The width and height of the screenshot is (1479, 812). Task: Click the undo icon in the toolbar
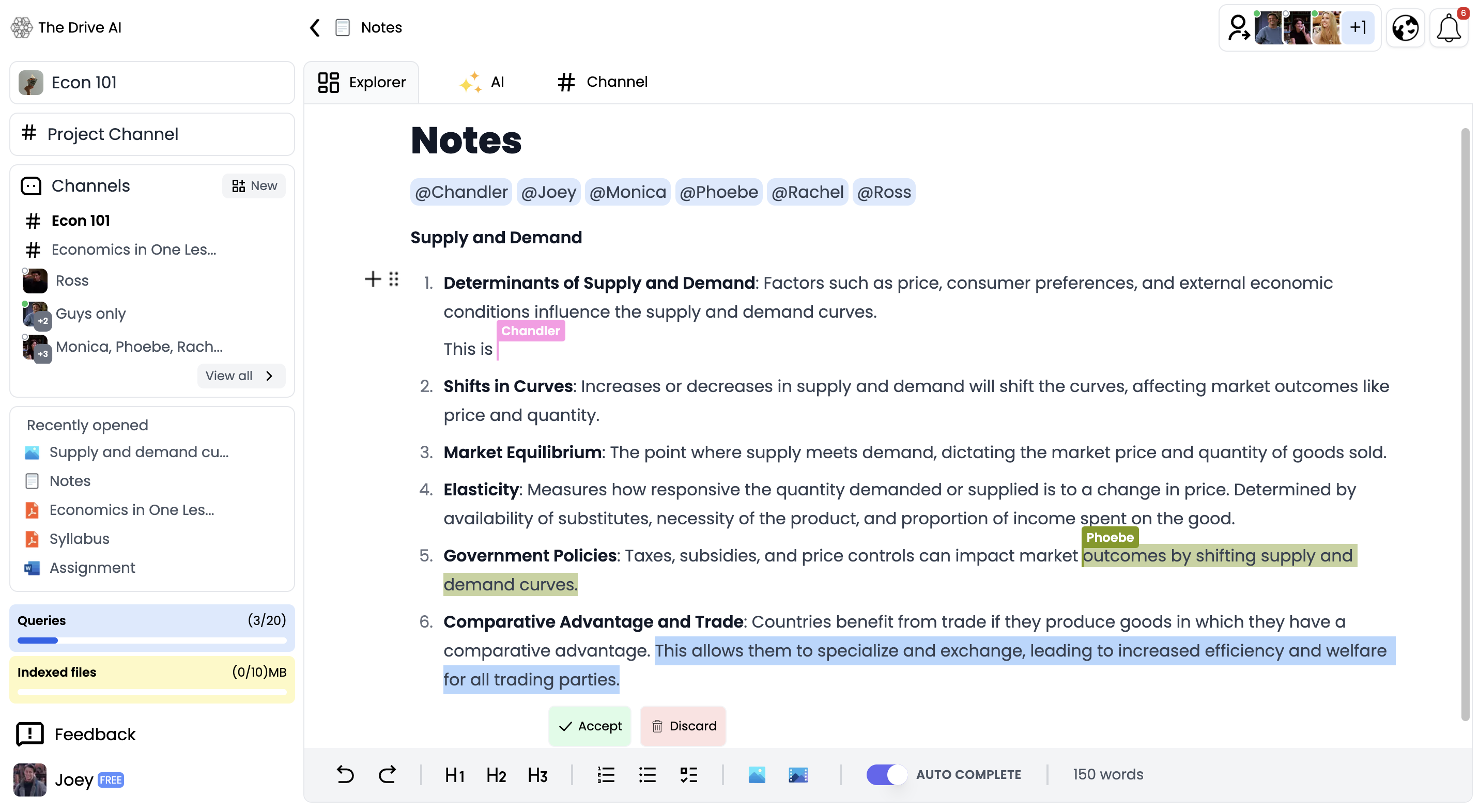click(344, 773)
